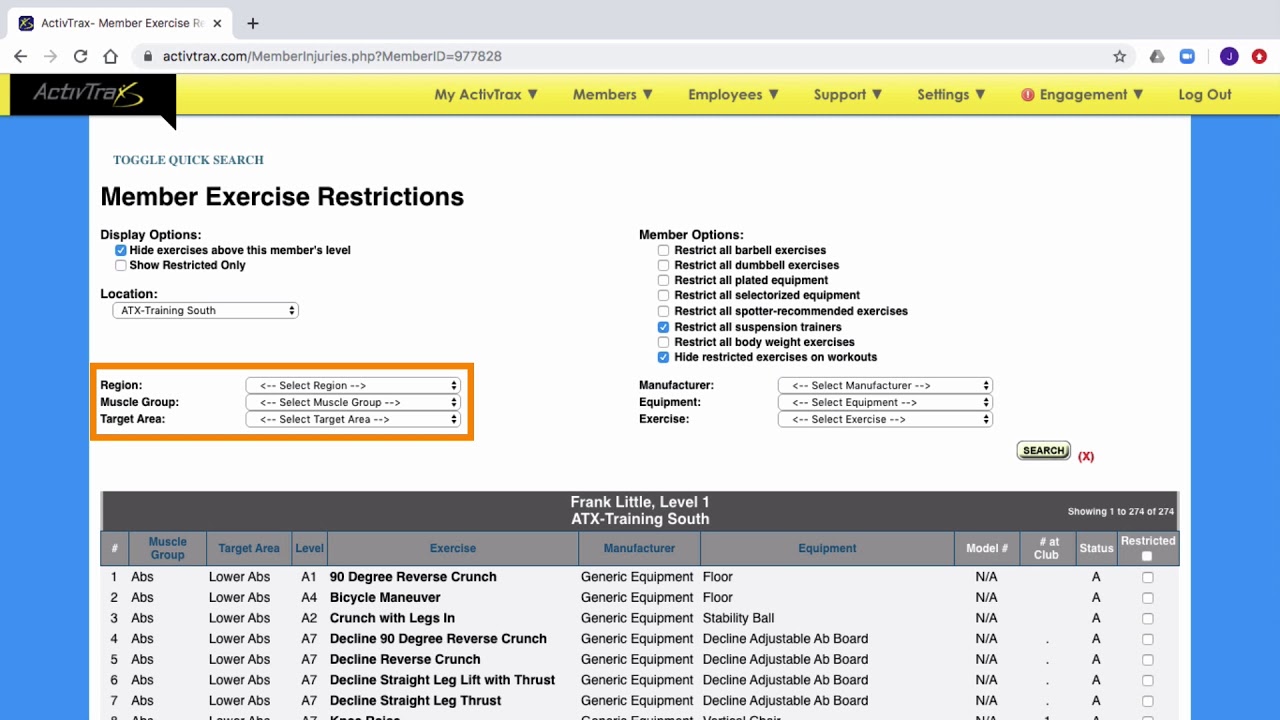Open the Location dropdown ATX-Training South

pyautogui.click(x=206, y=310)
